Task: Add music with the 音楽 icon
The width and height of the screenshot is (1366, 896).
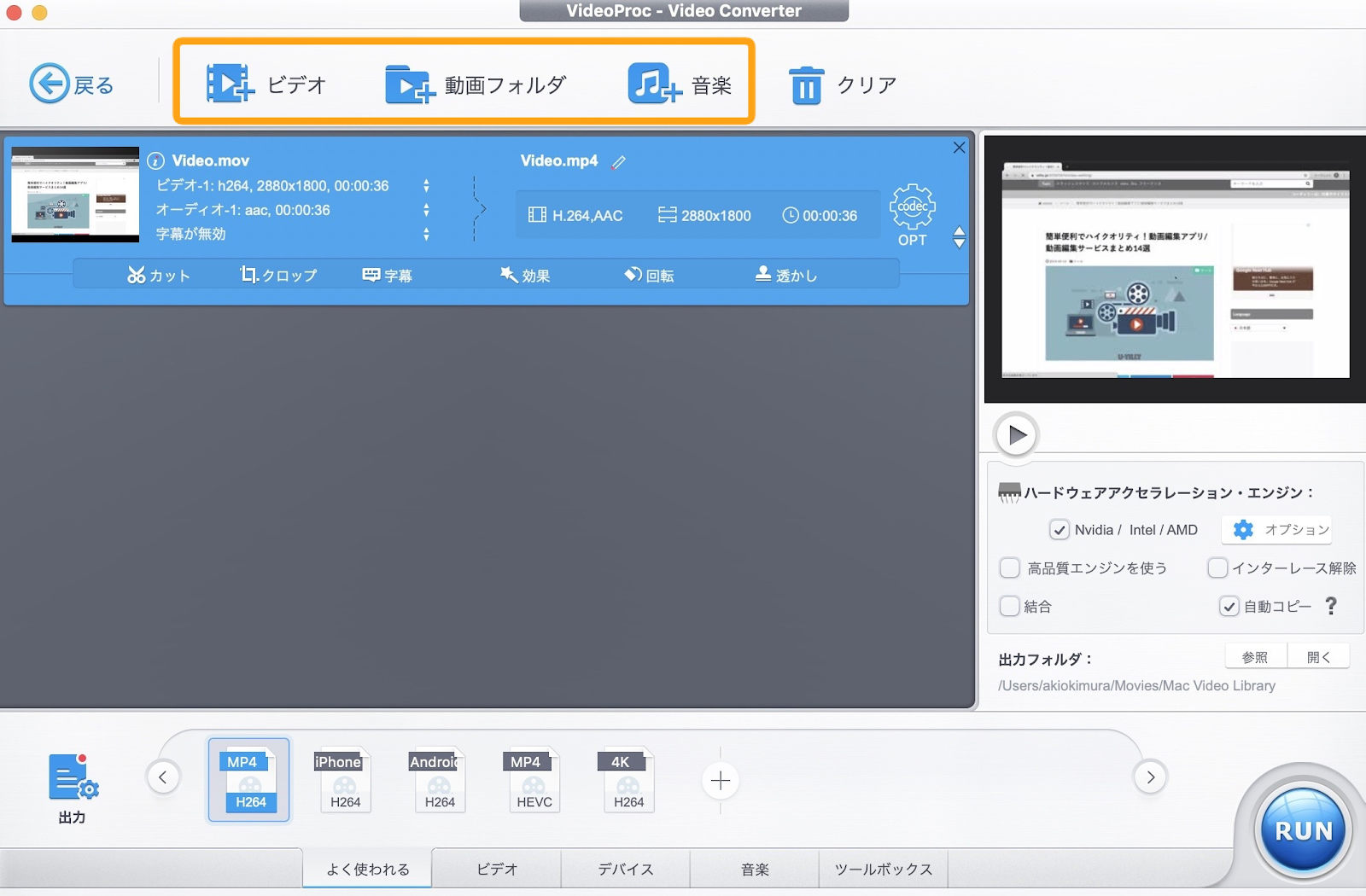Action: 655,84
